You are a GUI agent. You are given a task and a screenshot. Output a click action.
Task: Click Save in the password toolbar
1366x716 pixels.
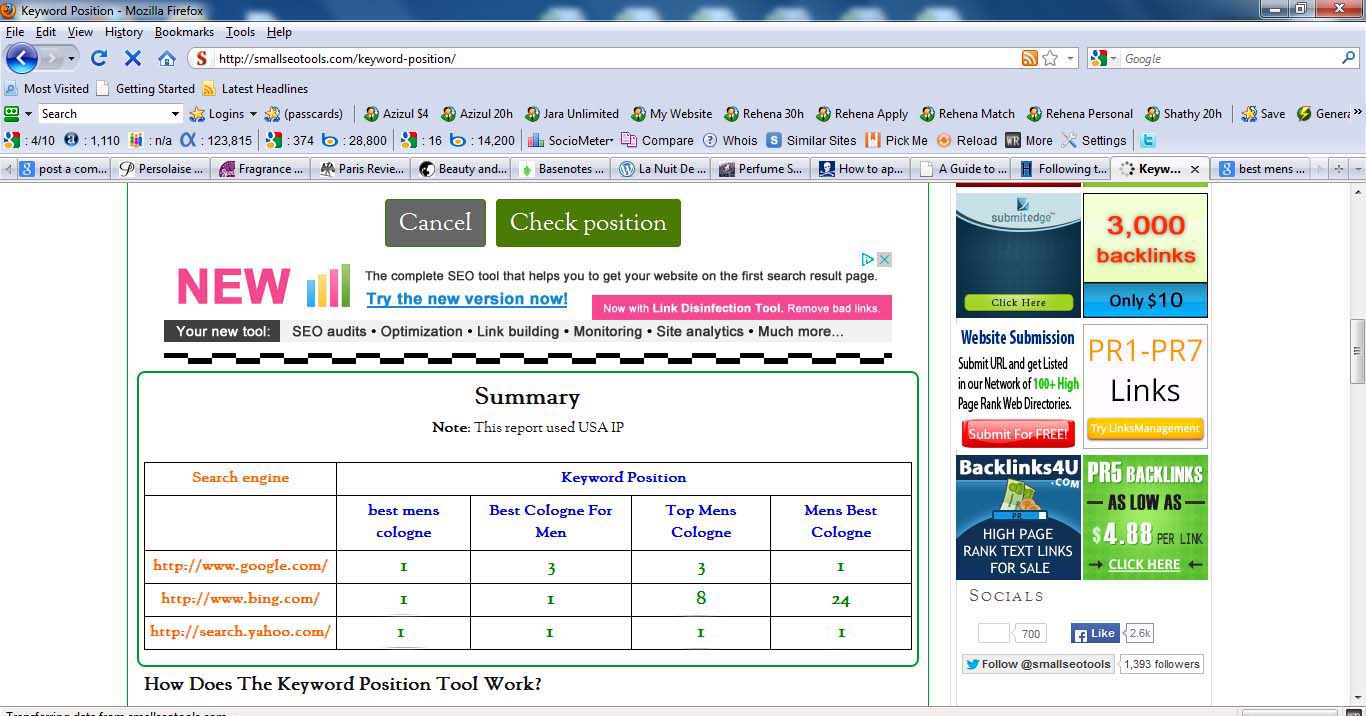pyautogui.click(x=1263, y=114)
